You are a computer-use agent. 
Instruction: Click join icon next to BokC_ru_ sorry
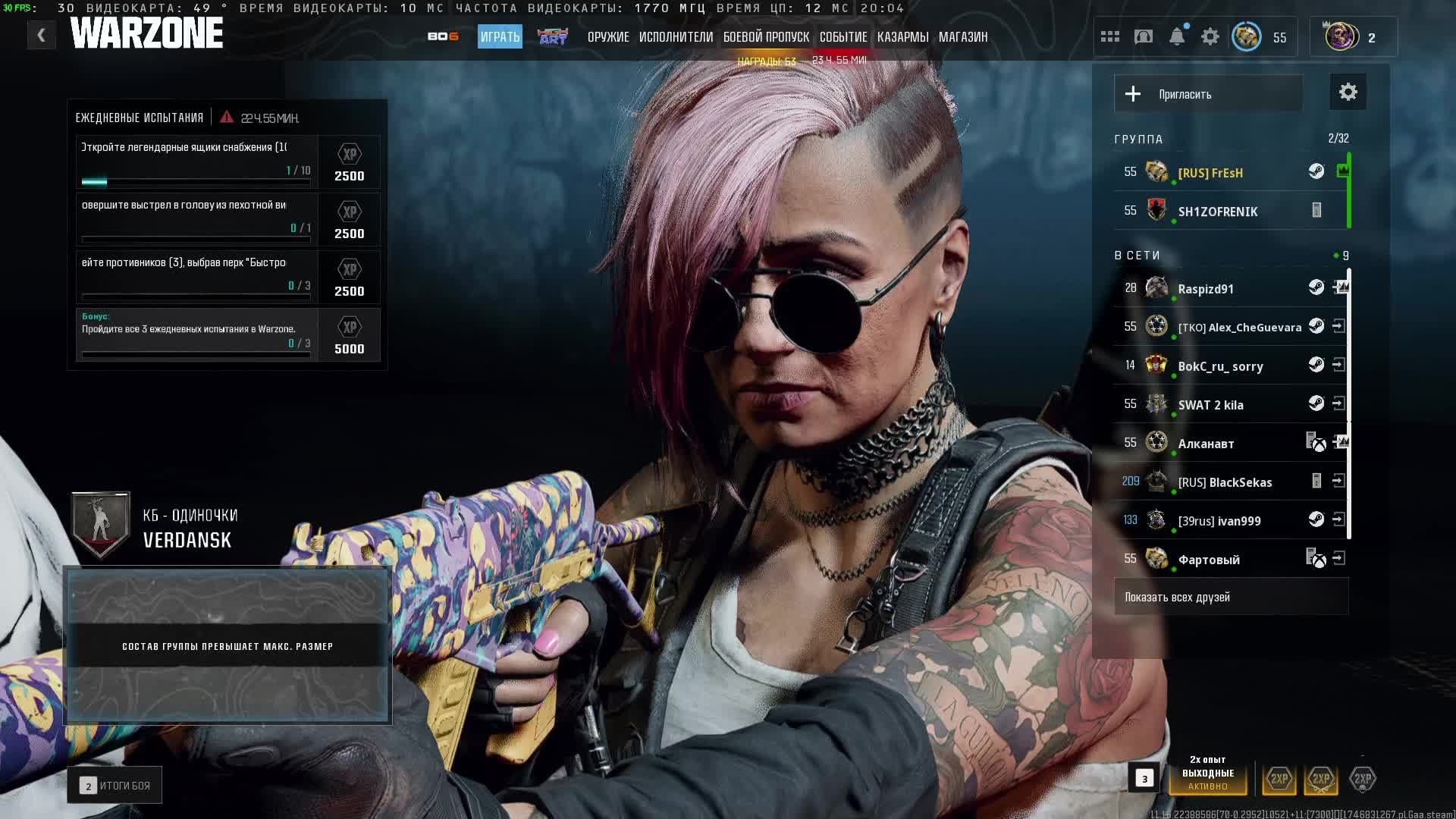[1338, 365]
